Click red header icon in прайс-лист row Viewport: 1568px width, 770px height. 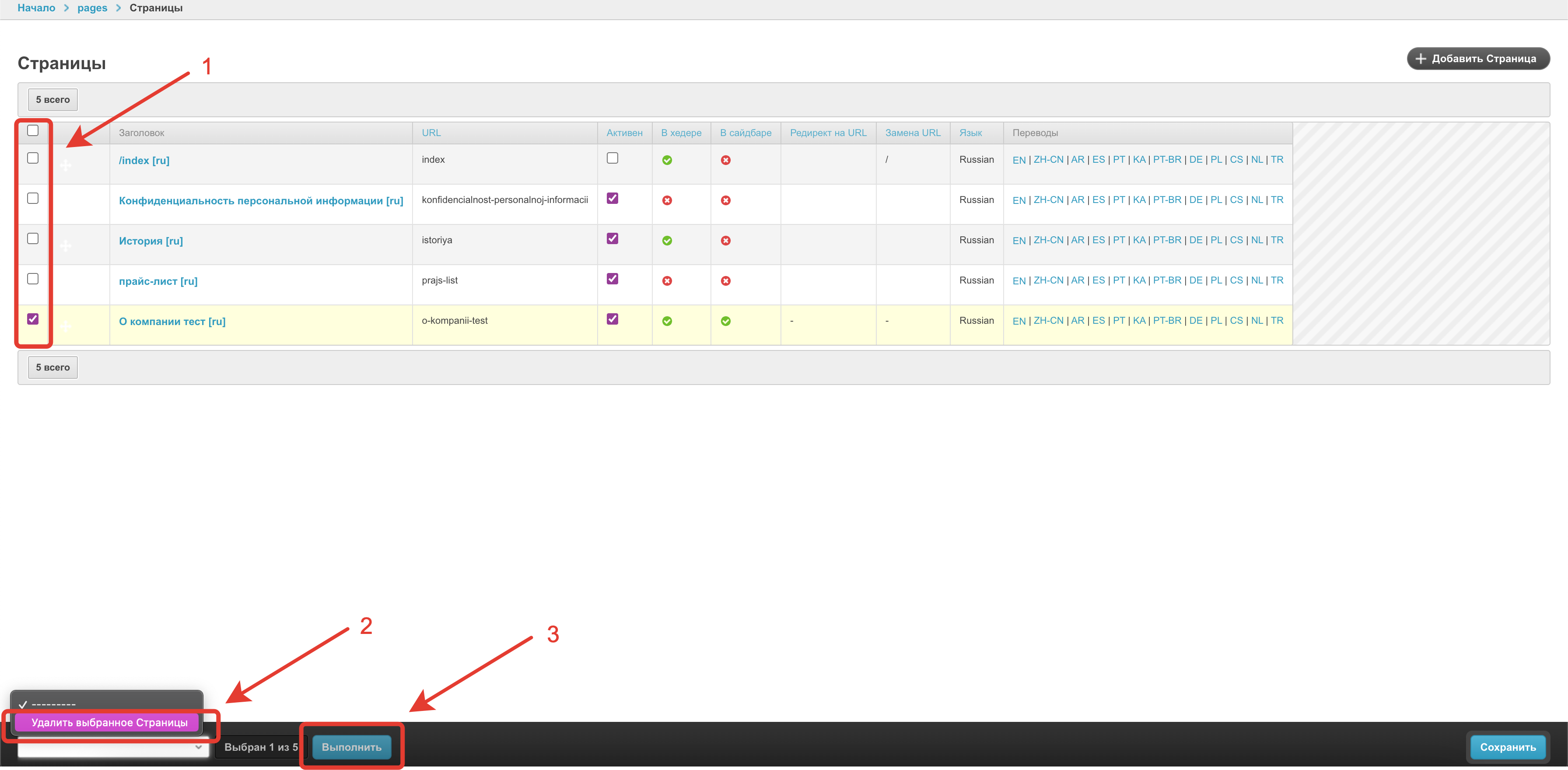pos(666,280)
